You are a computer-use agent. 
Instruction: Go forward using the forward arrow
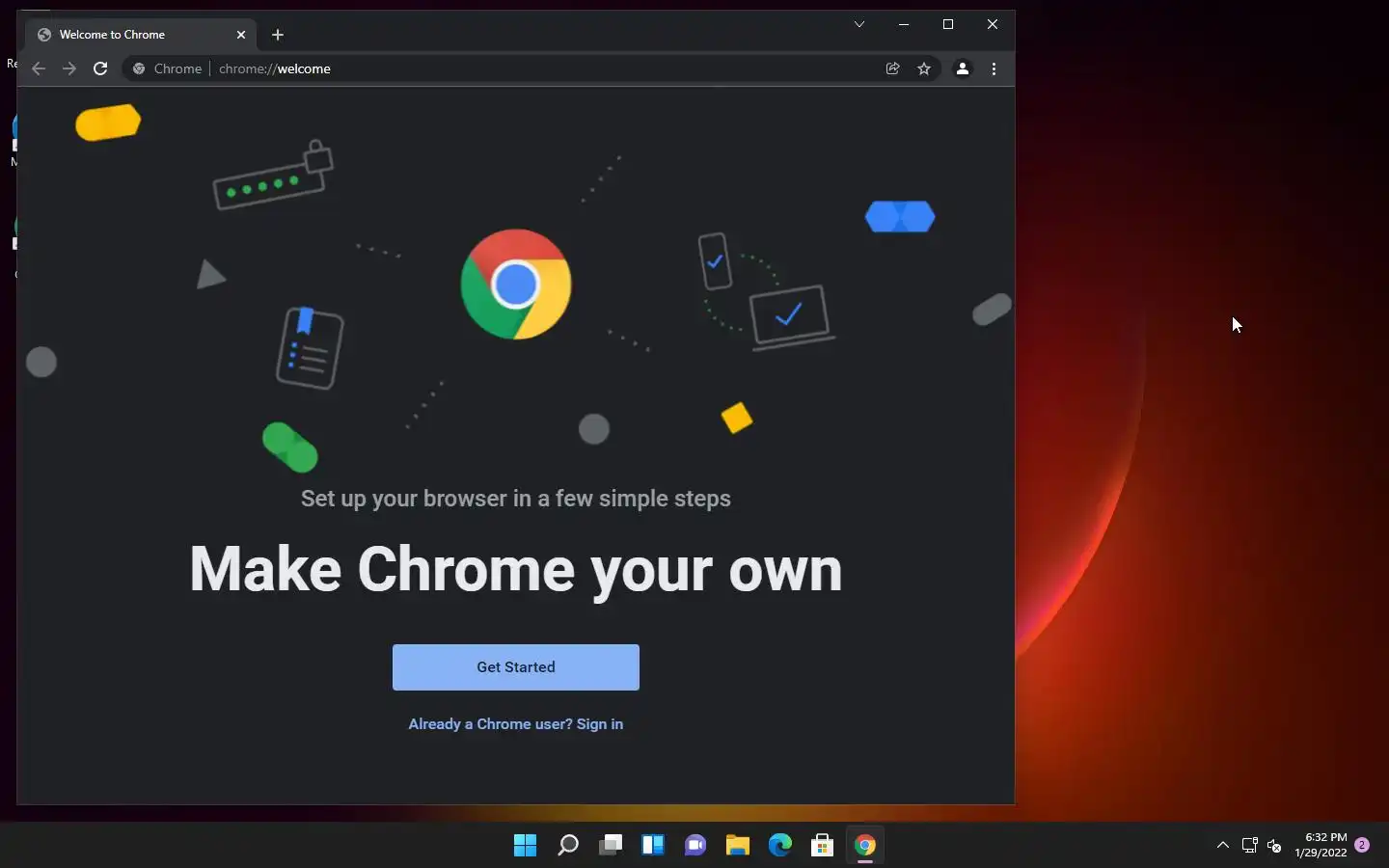[69, 68]
